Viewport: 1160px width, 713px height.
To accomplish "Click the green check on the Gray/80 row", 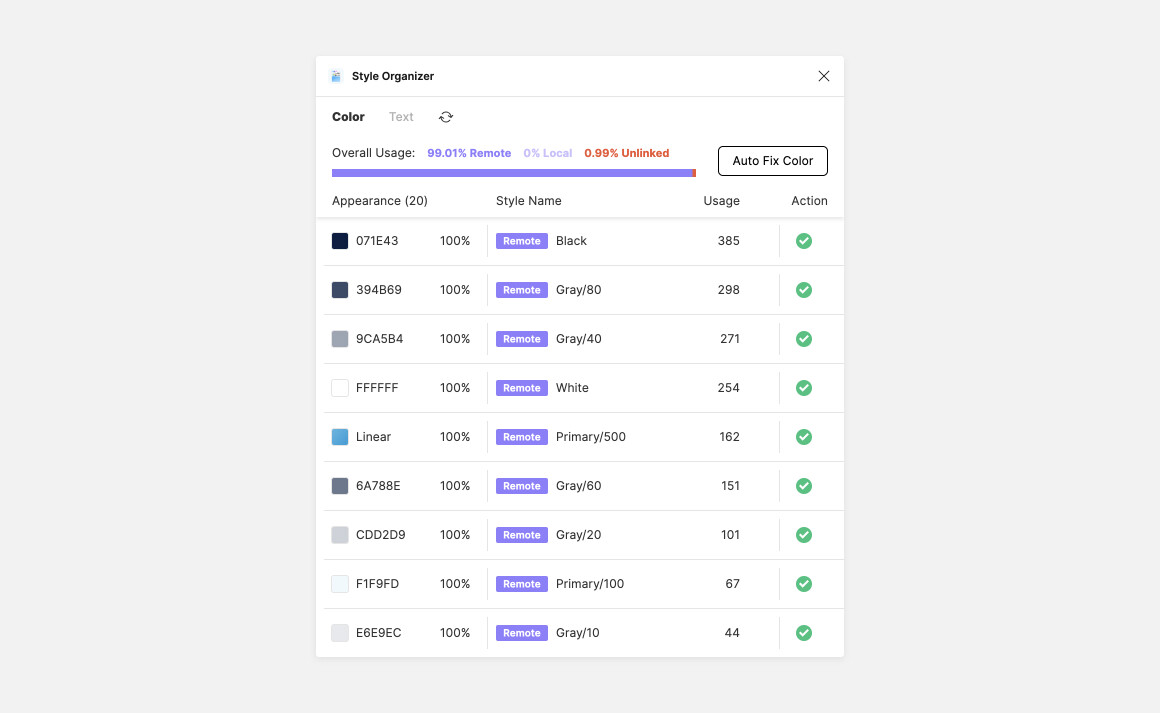I will click(804, 290).
